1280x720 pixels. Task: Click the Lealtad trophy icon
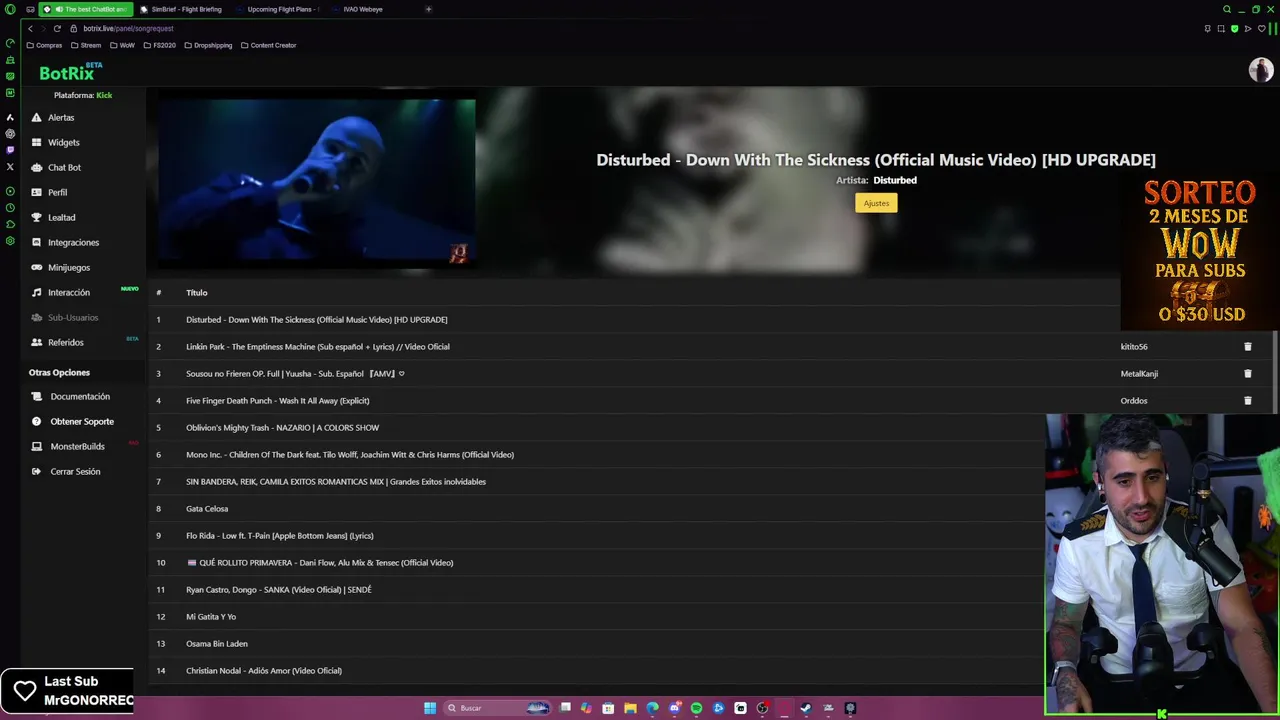pyautogui.click(x=37, y=217)
